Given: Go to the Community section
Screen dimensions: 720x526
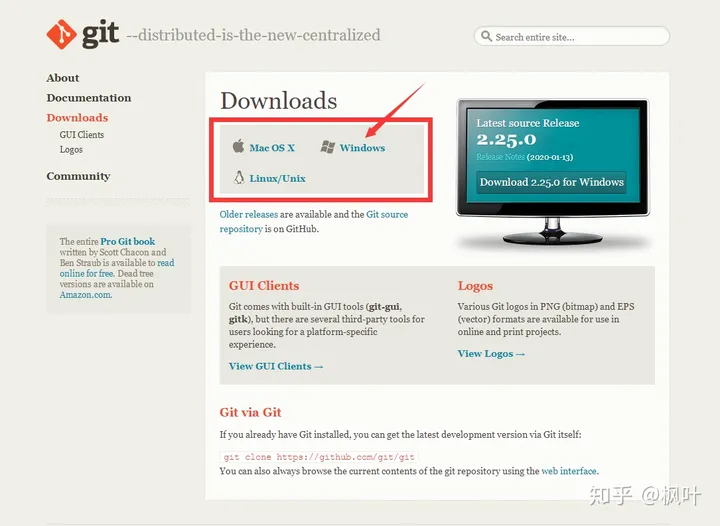Looking at the screenshot, I should pos(78,176).
